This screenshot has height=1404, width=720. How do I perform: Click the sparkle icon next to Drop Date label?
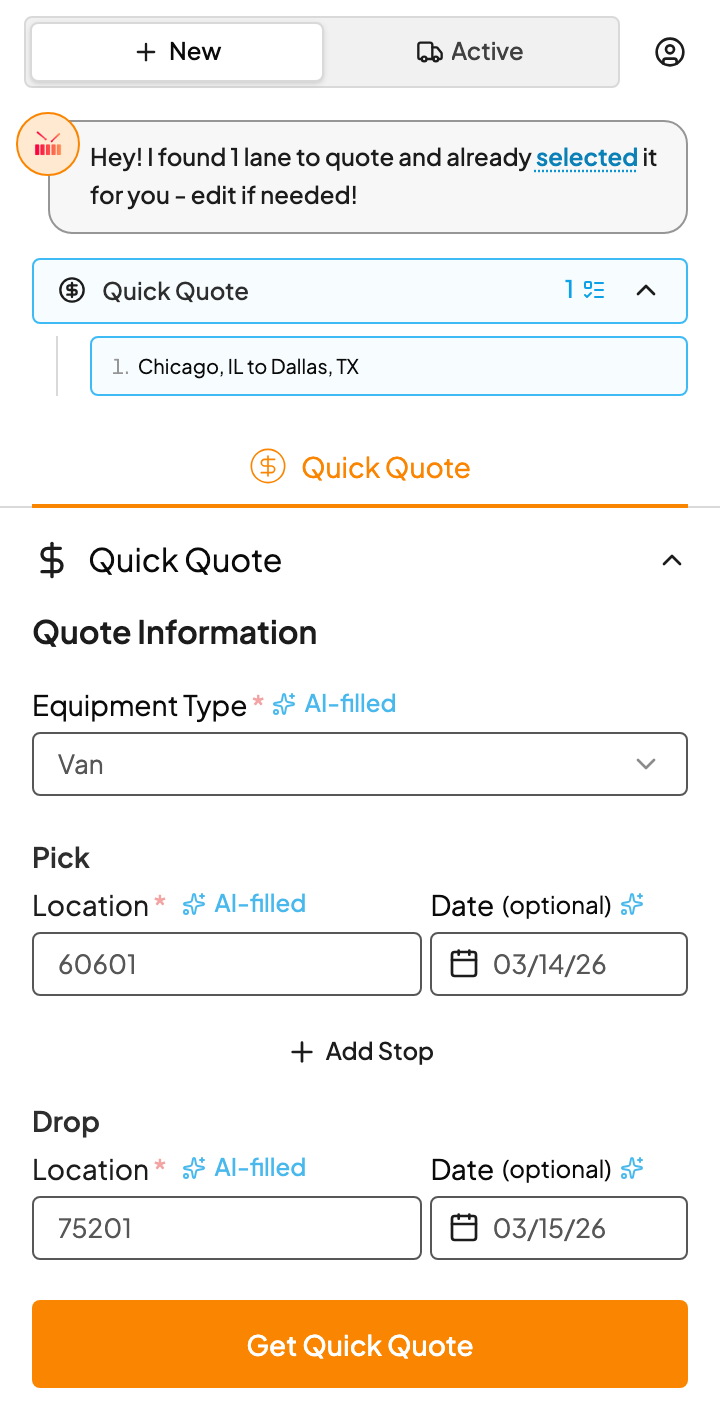point(632,1169)
